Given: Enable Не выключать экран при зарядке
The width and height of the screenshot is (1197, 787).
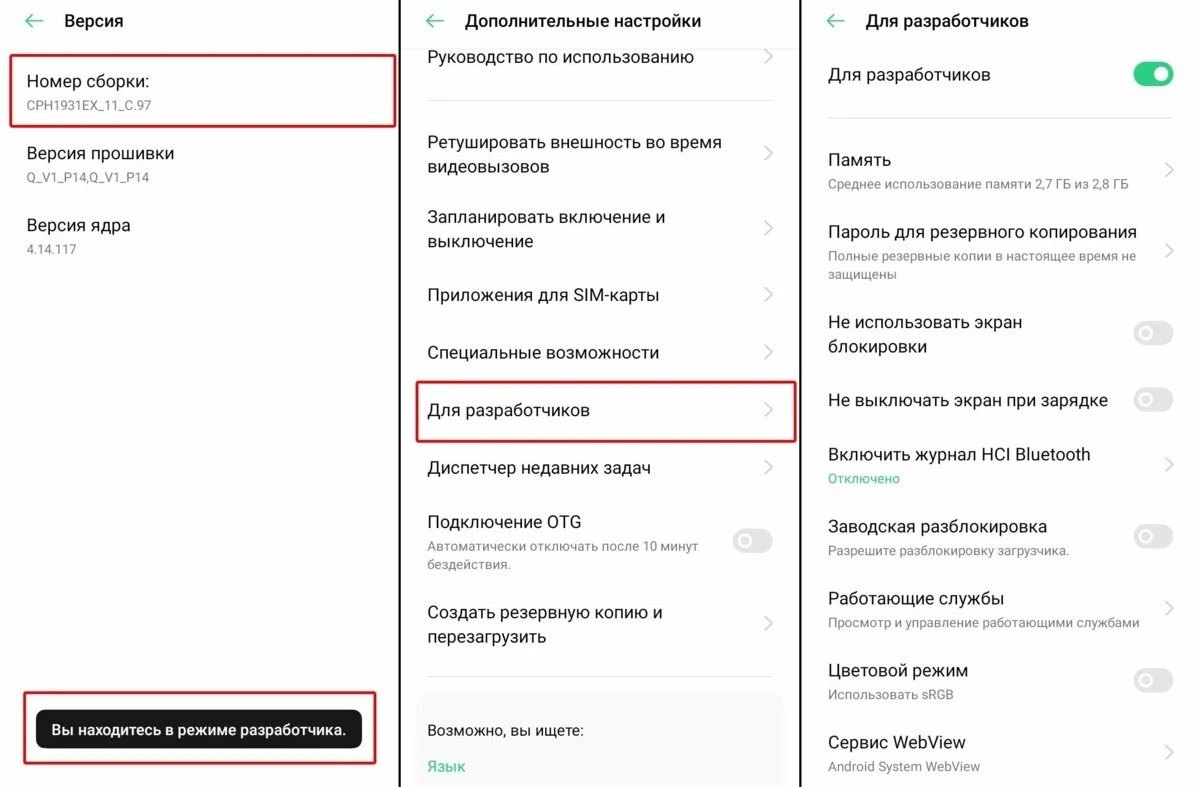Looking at the screenshot, I should 1152,400.
